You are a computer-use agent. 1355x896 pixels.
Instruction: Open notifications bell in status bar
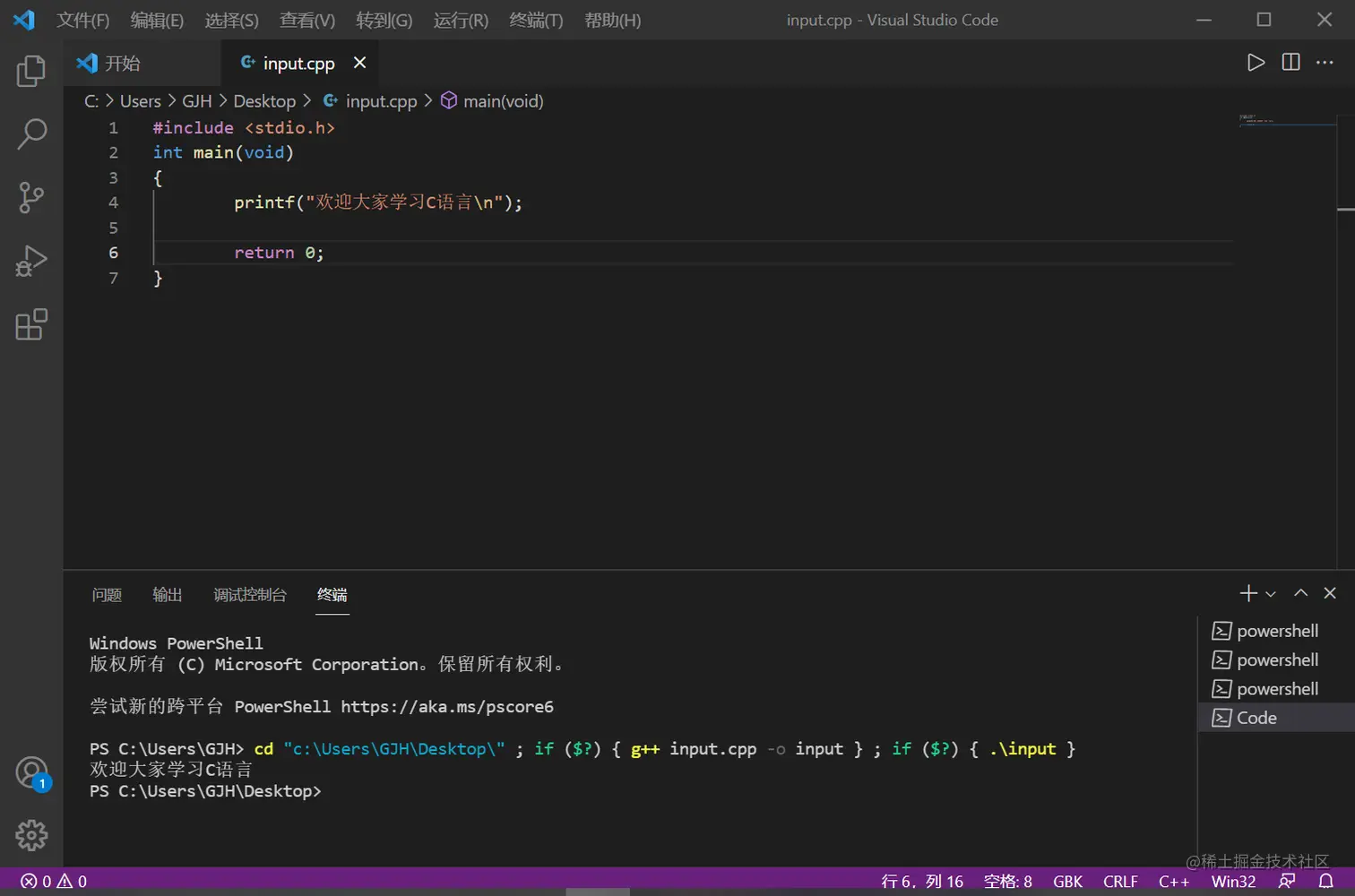(x=1325, y=882)
